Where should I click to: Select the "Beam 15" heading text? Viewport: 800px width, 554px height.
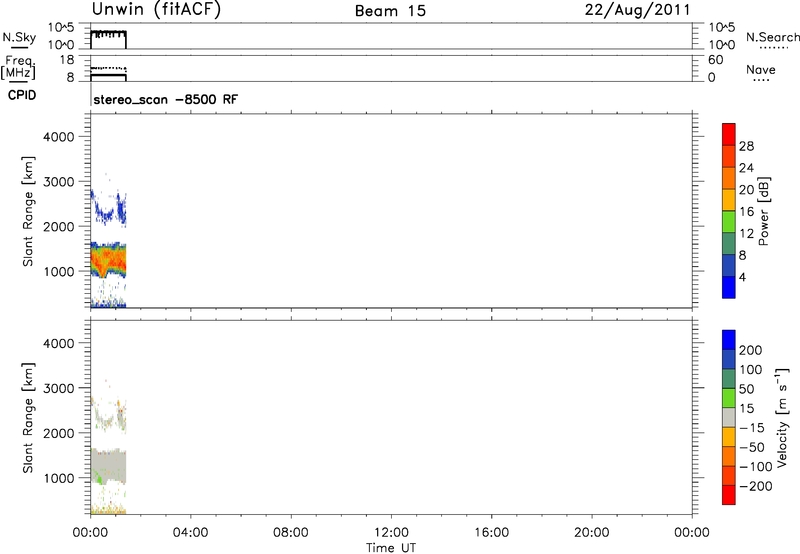click(390, 11)
